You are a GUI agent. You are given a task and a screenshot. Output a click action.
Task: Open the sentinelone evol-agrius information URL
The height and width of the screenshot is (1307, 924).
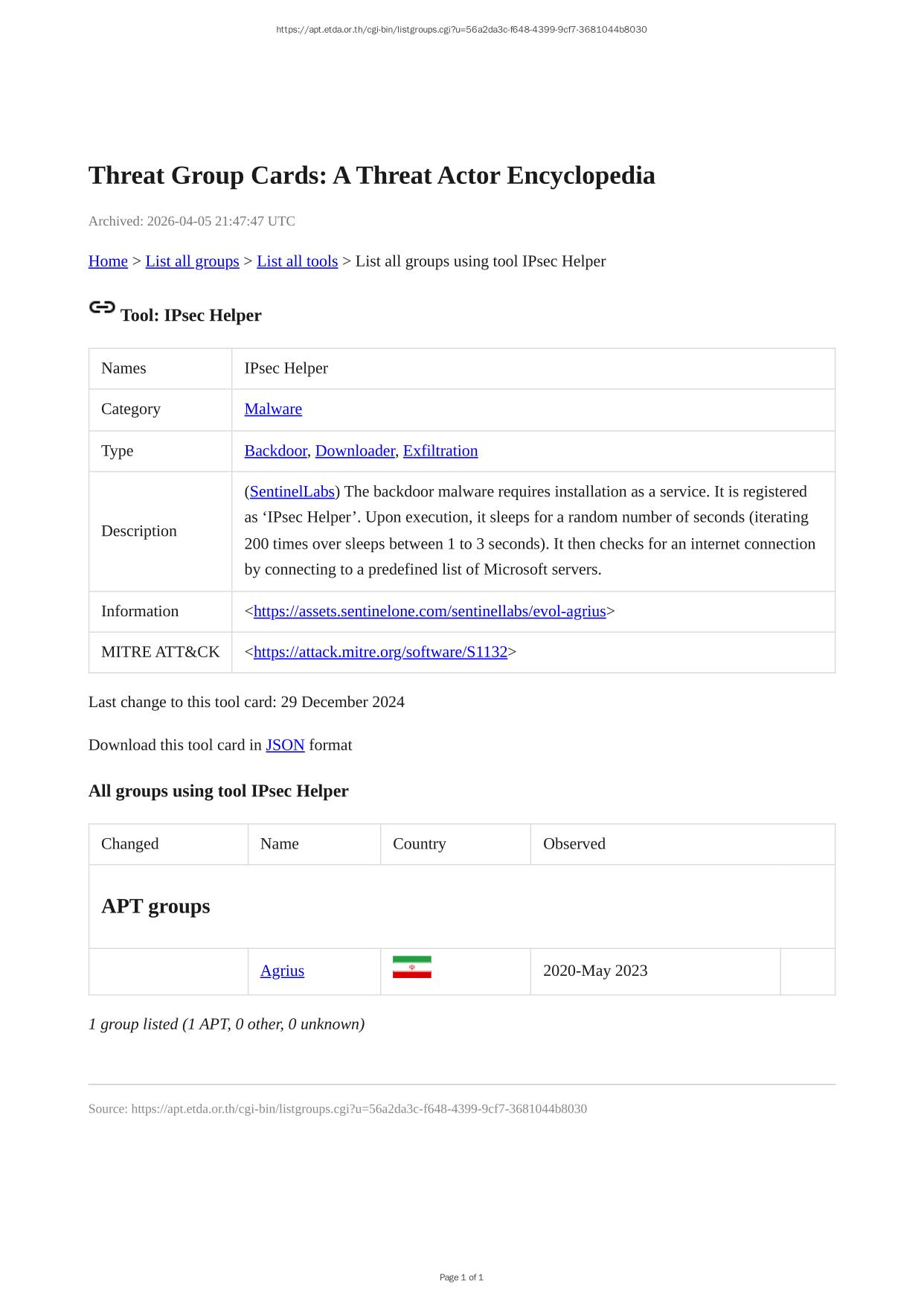tap(429, 612)
